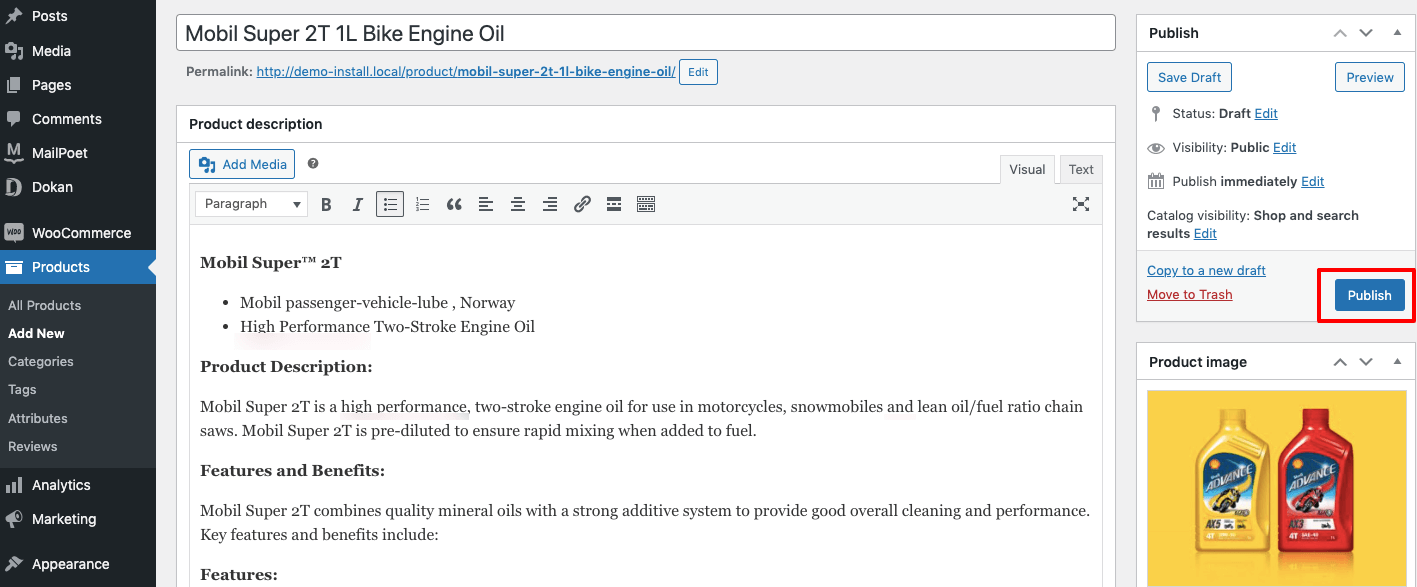The height and width of the screenshot is (587, 1417).
Task: Show the keyboard shortcuts help
Action: pyautogui.click(x=645, y=204)
